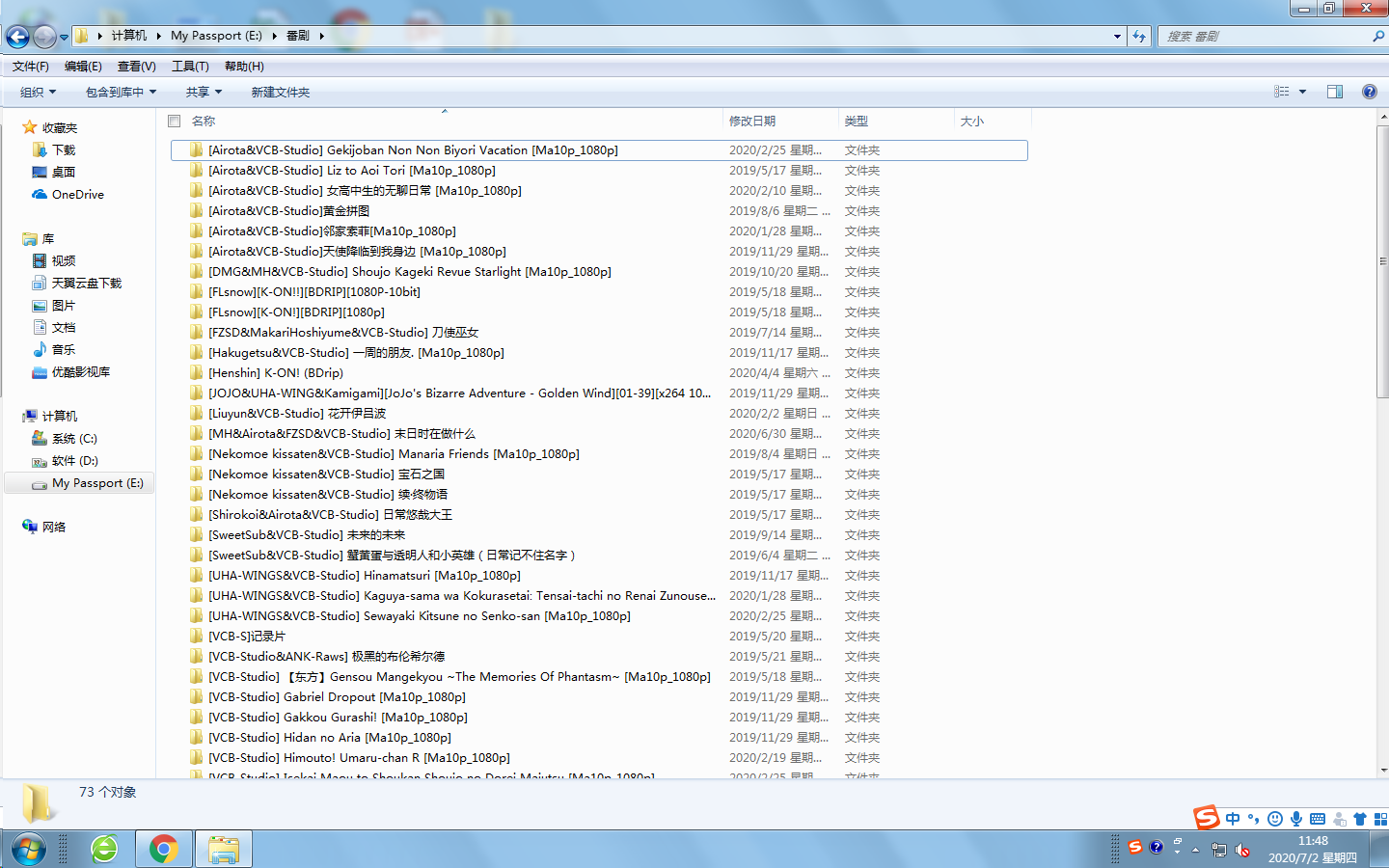Tick the select-all checkbox in header
The image size is (1389, 868).
[x=175, y=122]
